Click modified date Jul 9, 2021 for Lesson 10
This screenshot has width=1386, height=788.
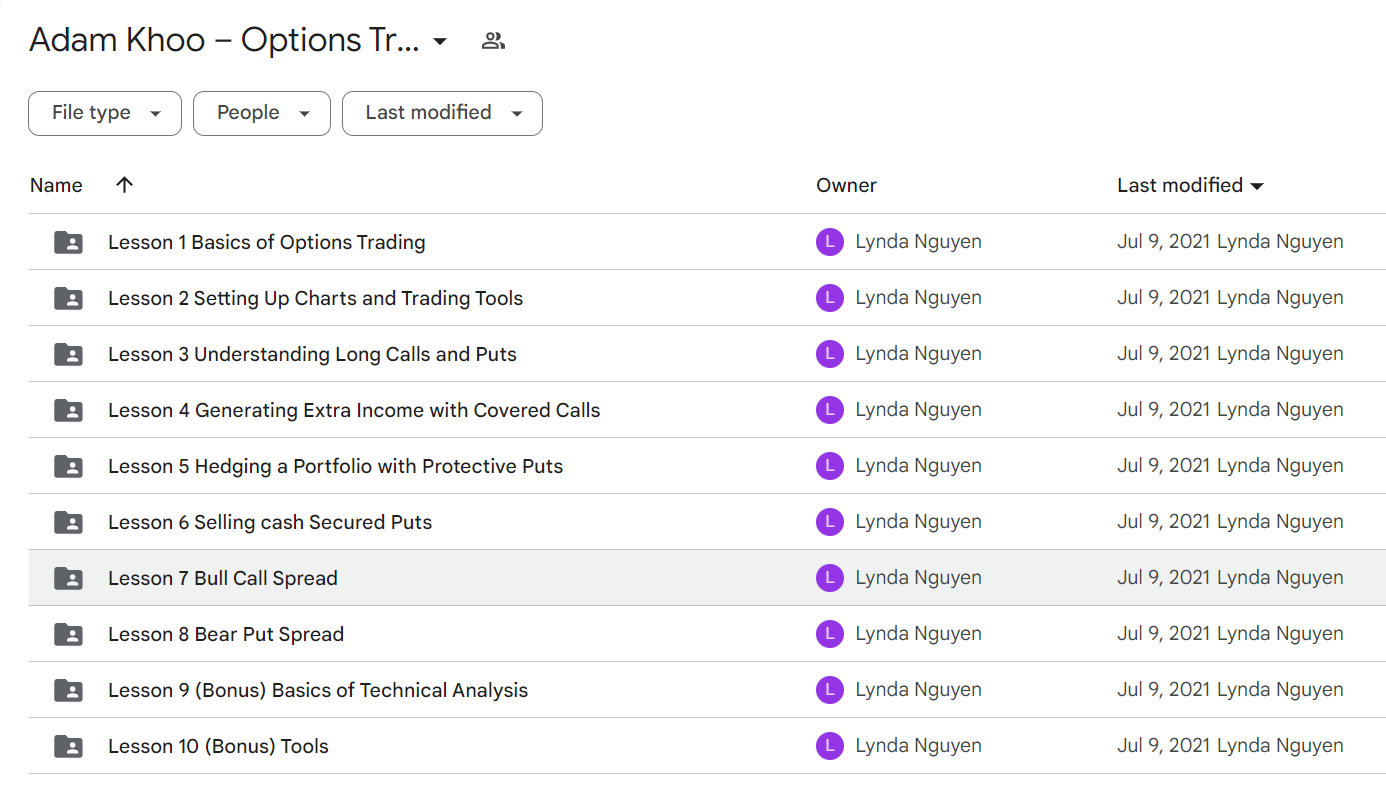[1164, 746]
